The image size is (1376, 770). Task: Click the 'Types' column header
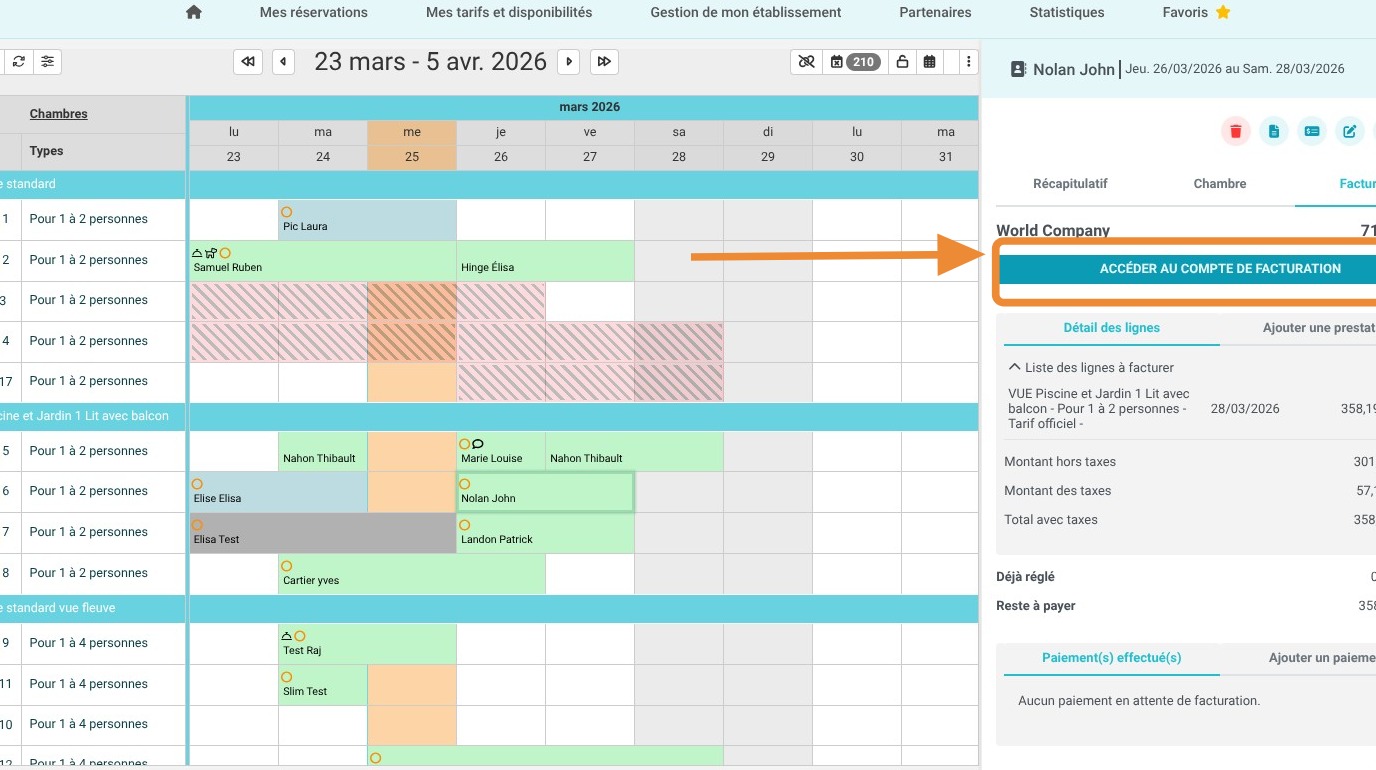pos(46,151)
